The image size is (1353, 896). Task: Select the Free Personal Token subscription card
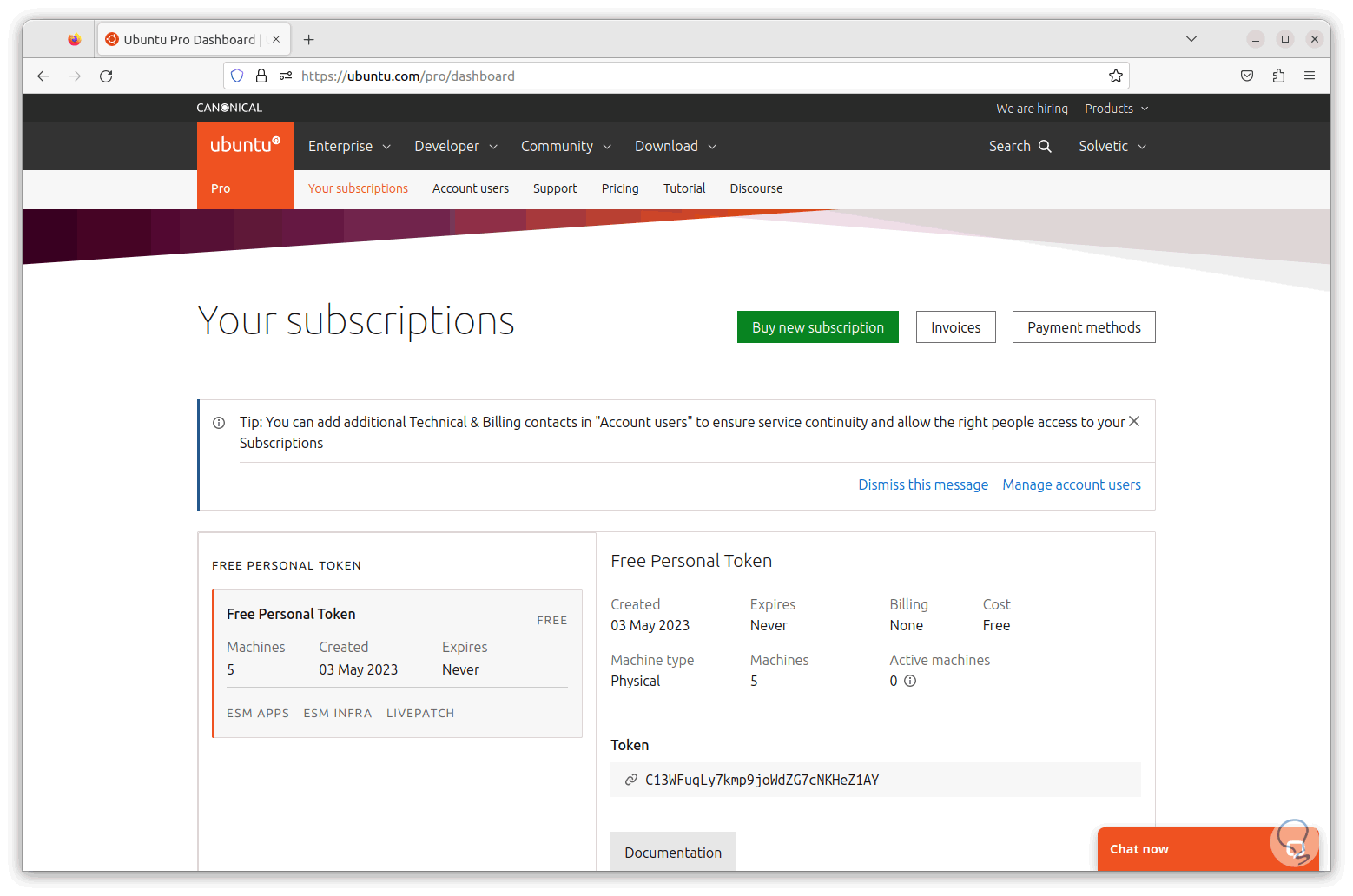(x=398, y=663)
